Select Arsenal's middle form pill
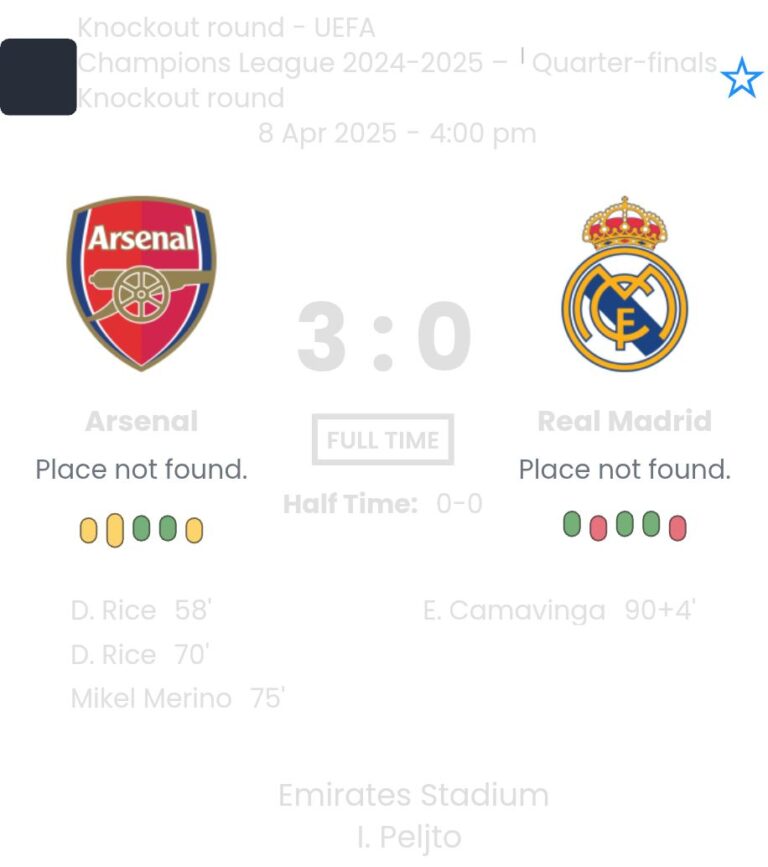Viewport: 768px width, 867px height. pyautogui.click(x=141, y=528)
